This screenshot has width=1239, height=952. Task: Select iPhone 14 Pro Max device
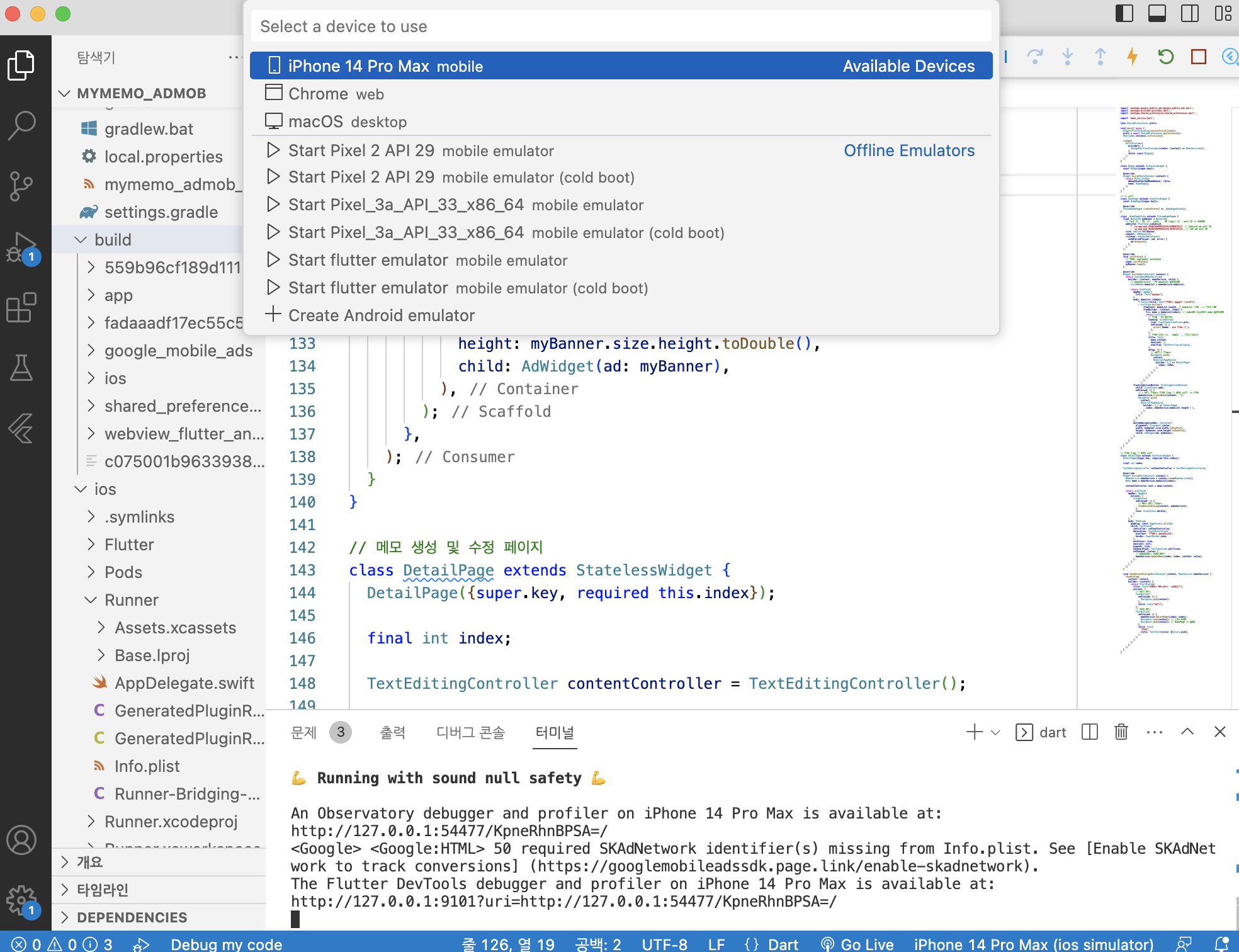pos(621,66)
